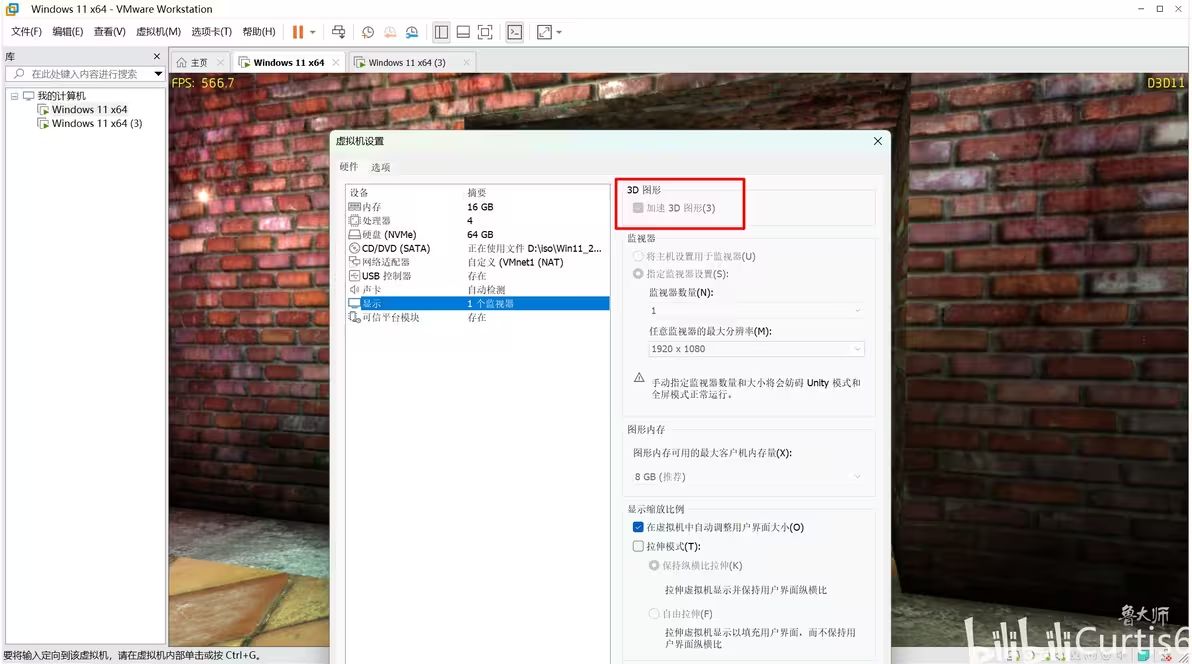Screen dimensions: 1192x664
Task: Choose 指定监视器设置 radio option
Action: tap(638, 274)
